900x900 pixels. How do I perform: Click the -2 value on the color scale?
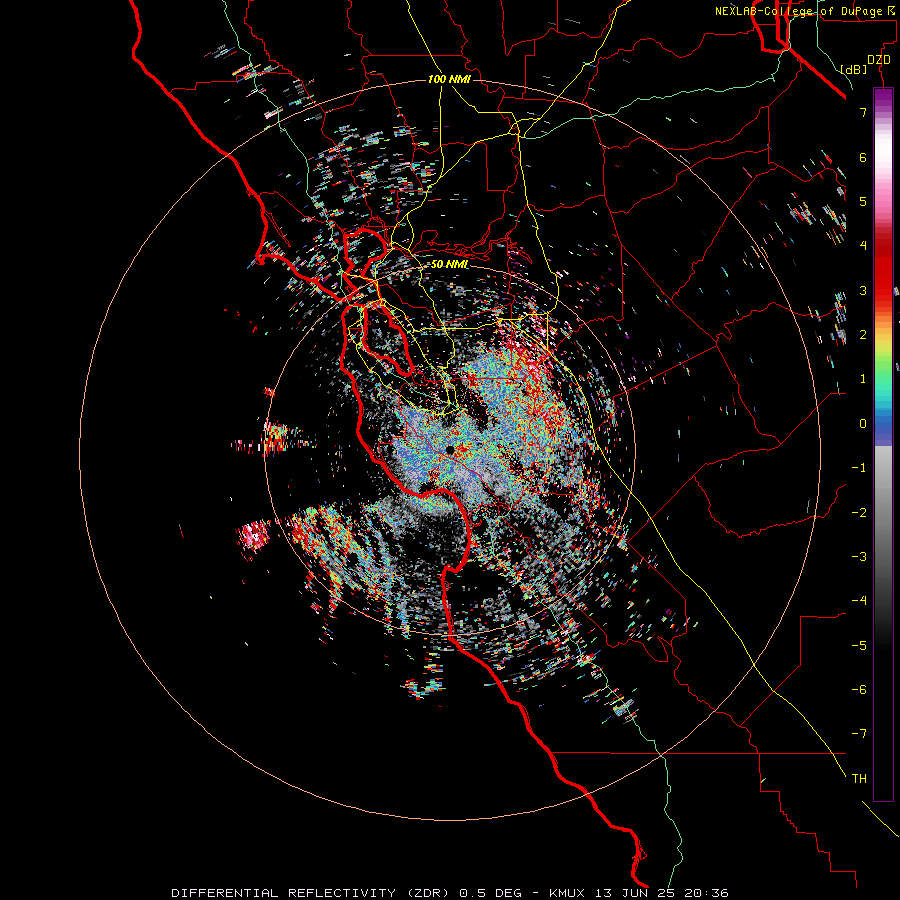[859, 513]
